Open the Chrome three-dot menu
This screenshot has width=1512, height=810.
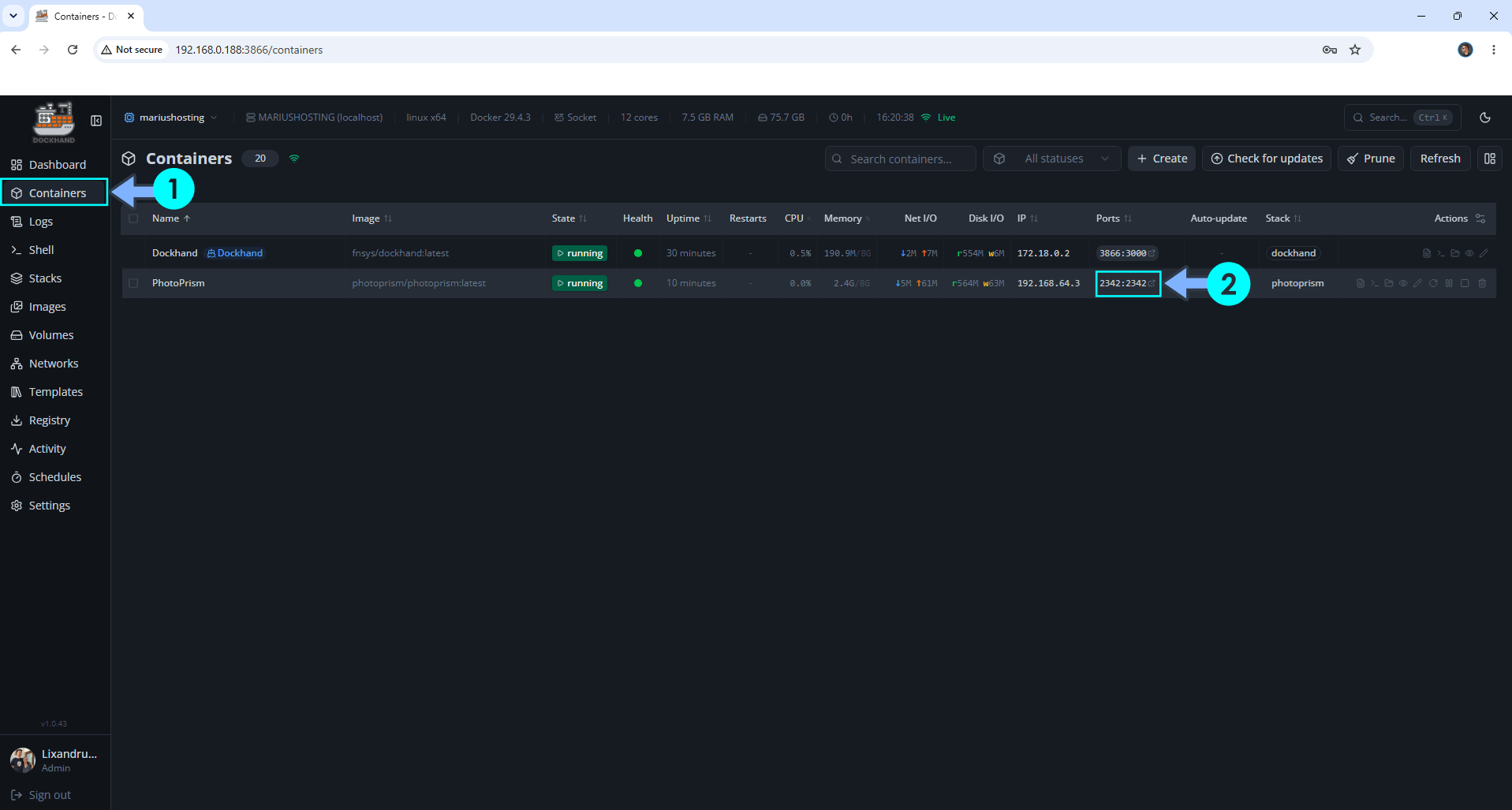pyautogui.click(x=1494, y=50)
